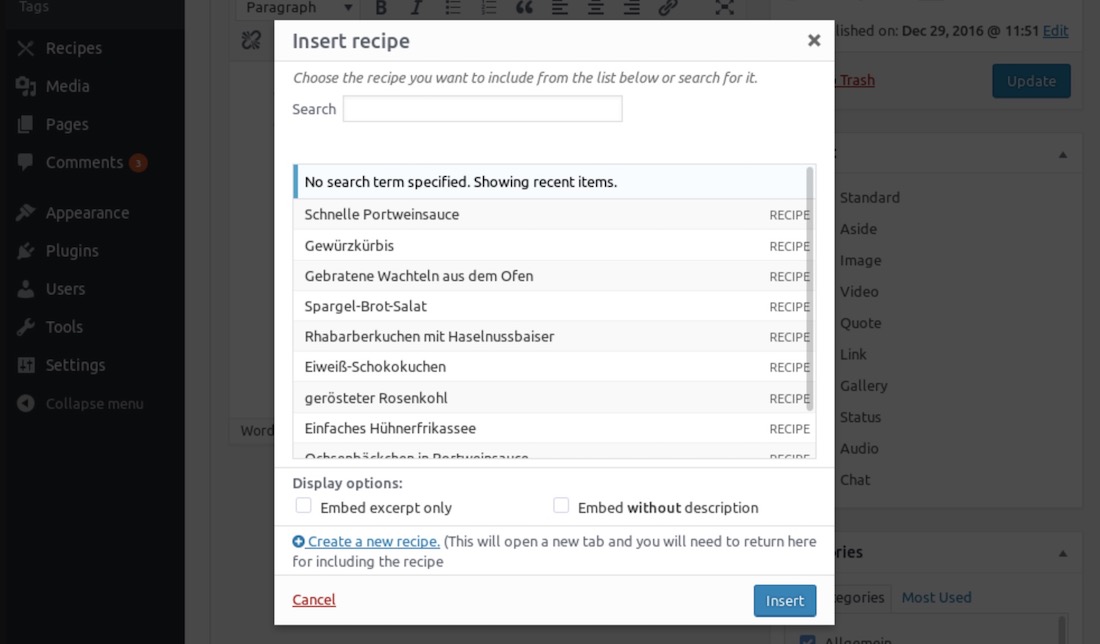Click the Tools wrench icon
The image size is (1100, 644).
[26, 326]
